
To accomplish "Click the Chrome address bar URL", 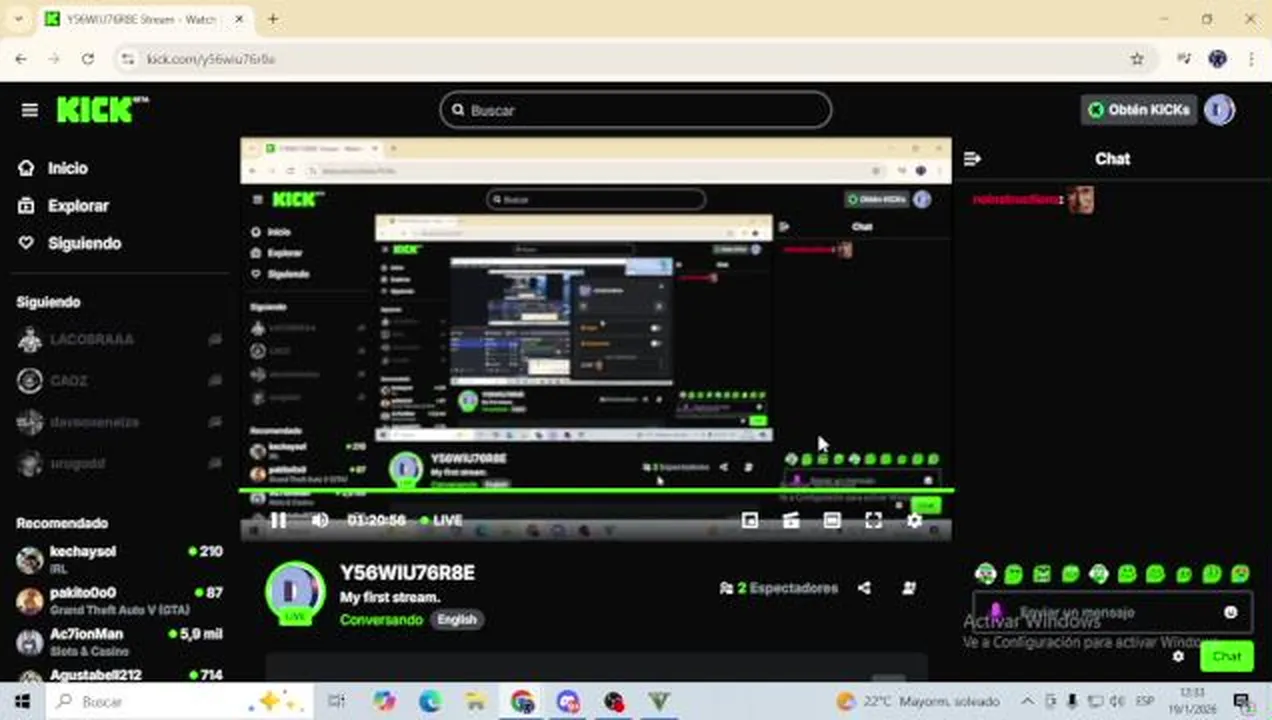I will tap(211, 59).
